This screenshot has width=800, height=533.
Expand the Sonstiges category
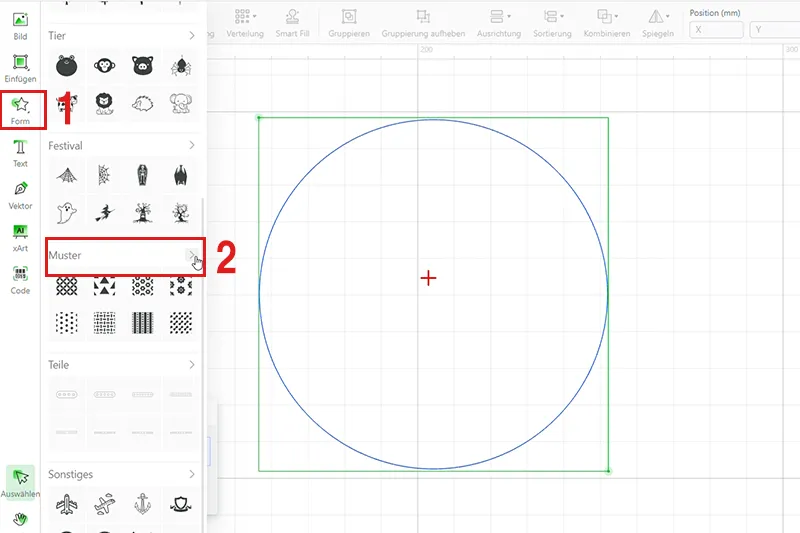[192, 474]
